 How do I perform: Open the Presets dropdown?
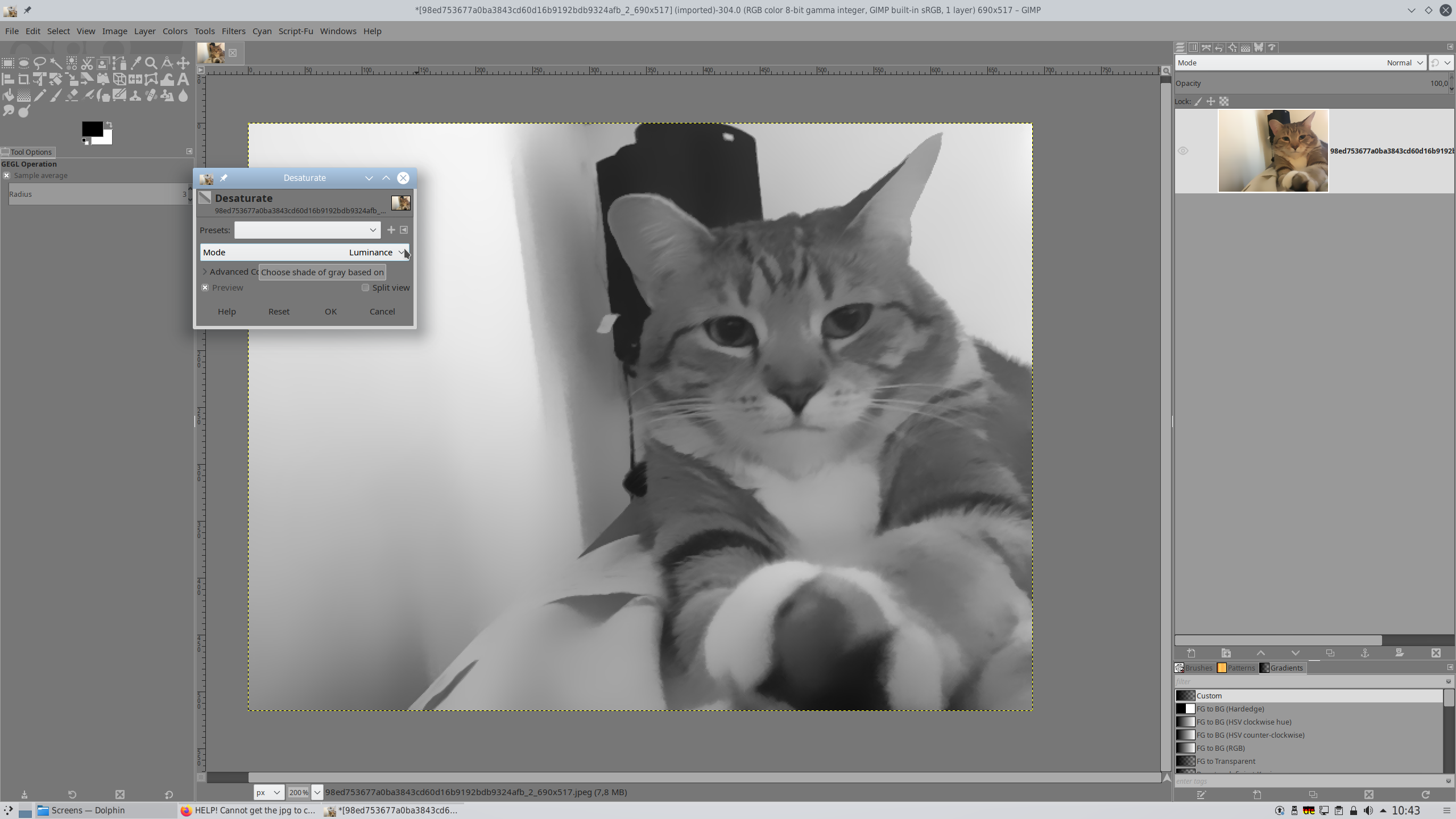307,230
